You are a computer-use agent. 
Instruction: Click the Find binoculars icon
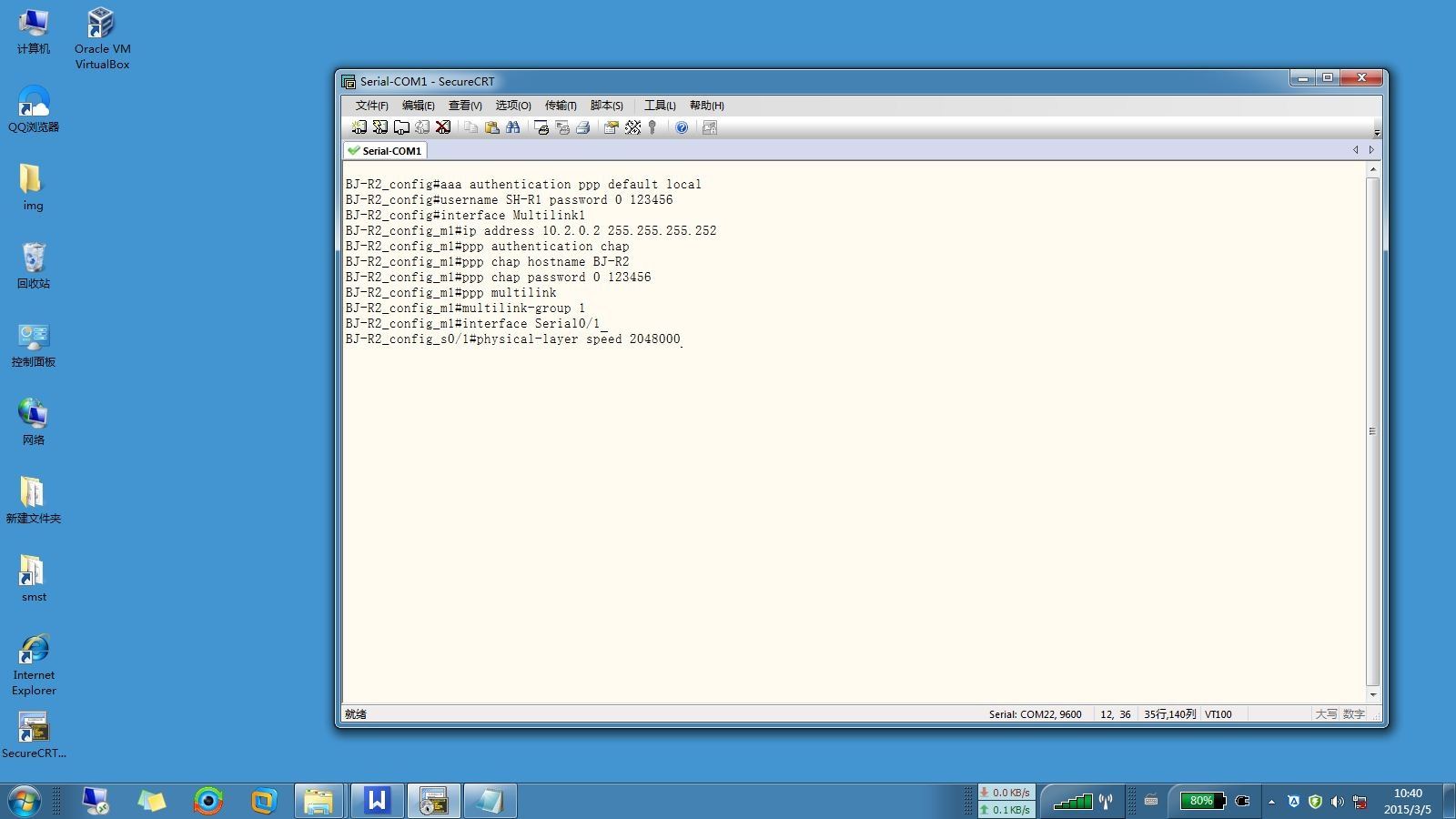(513, 127)
